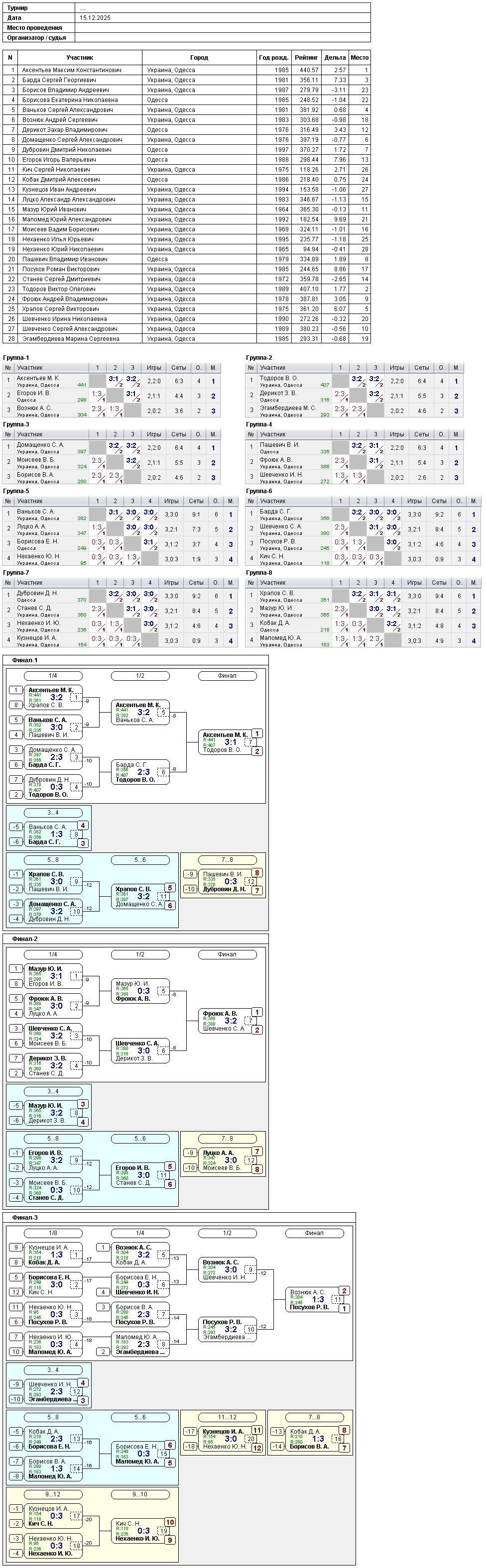Select the 9...12 round label
The width and height of the screenshot is (486, 1568).
tap(53, 1494)
